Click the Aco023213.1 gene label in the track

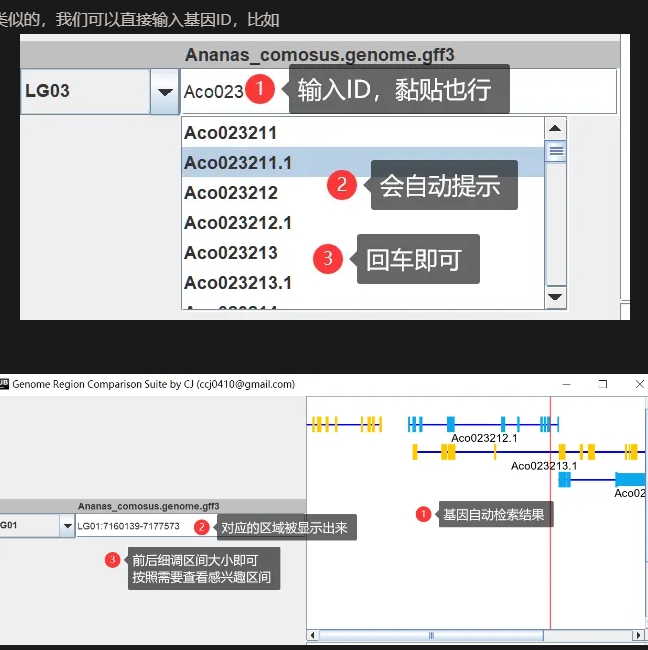(544, 466)
